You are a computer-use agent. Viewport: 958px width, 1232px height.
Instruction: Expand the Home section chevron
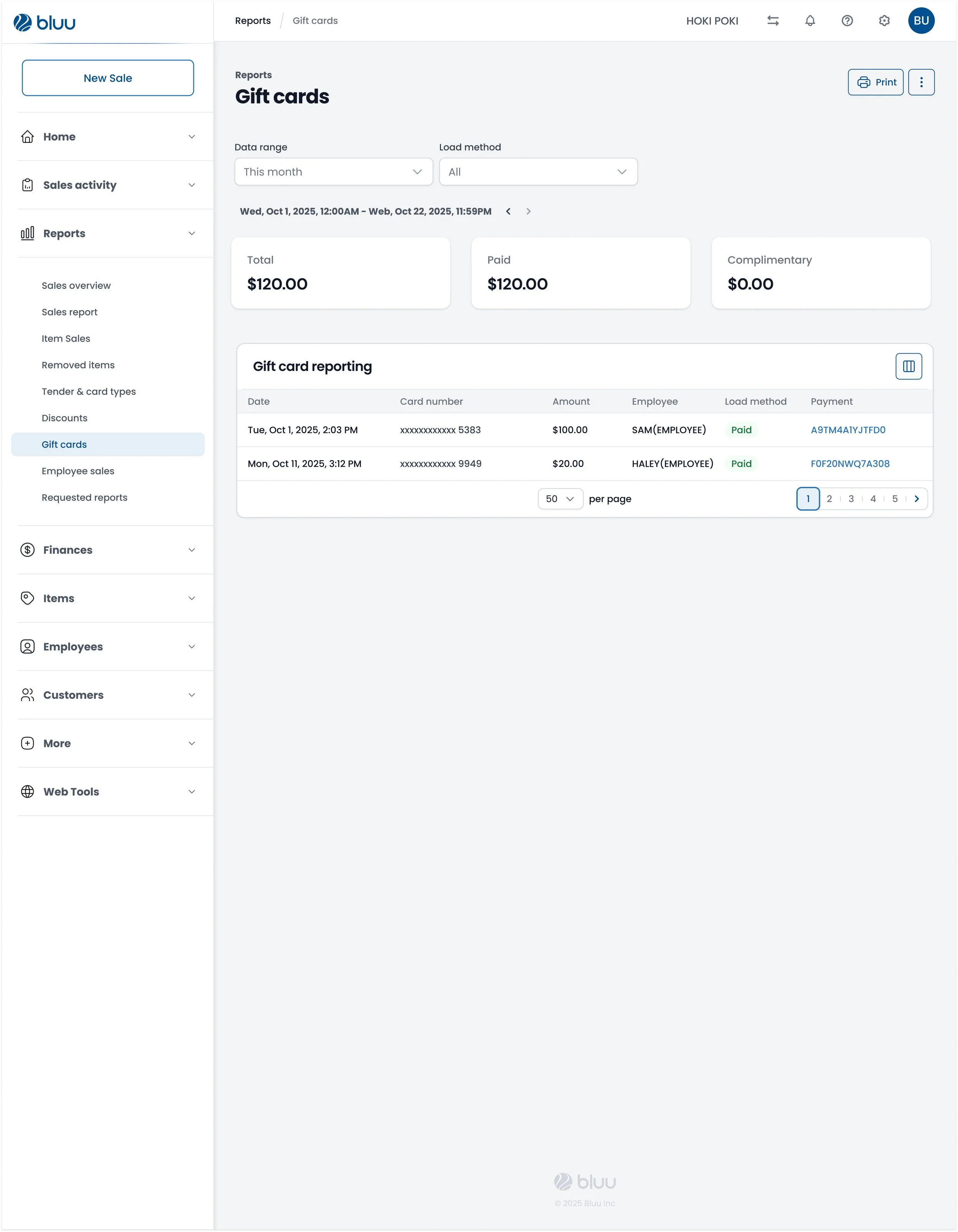pos(192,137)
